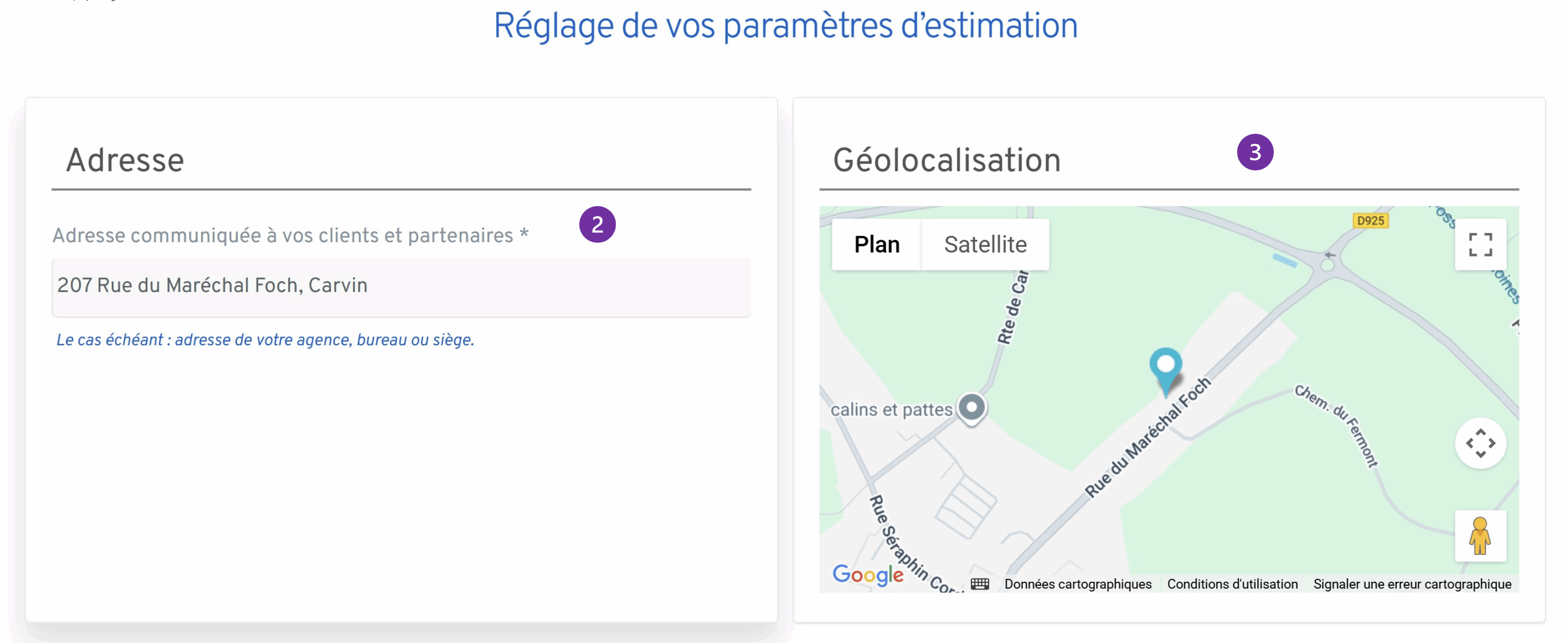Enter fullscreen mode on the map
Image resolution: width=1568 pixels, height=643 pixels.
pyautogui.click(x=1480, y=243)
